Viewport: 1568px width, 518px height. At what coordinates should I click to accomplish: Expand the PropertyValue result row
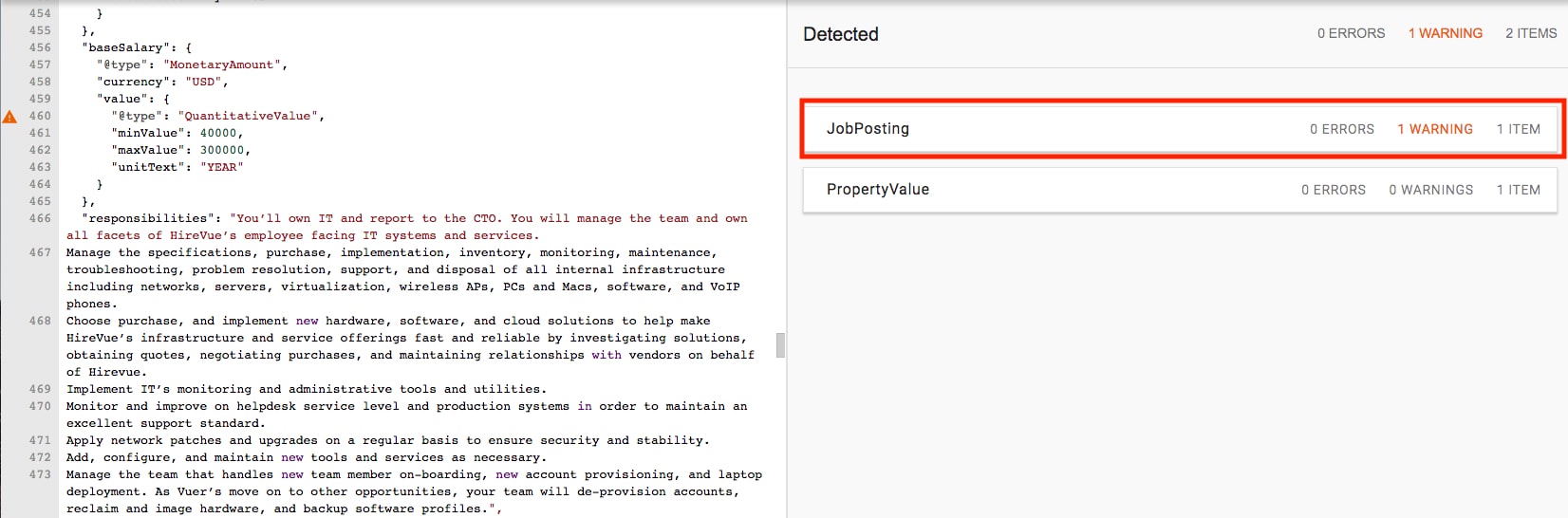pyautogui.click(x=1181, y=190)
